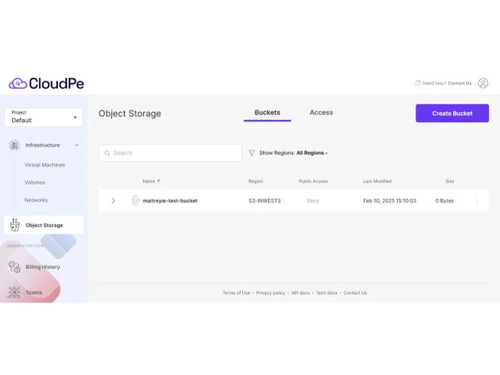This screenshot has height=375, width=500.
Task: Click the Infrastructure section label
Action: tap(43, 145)
